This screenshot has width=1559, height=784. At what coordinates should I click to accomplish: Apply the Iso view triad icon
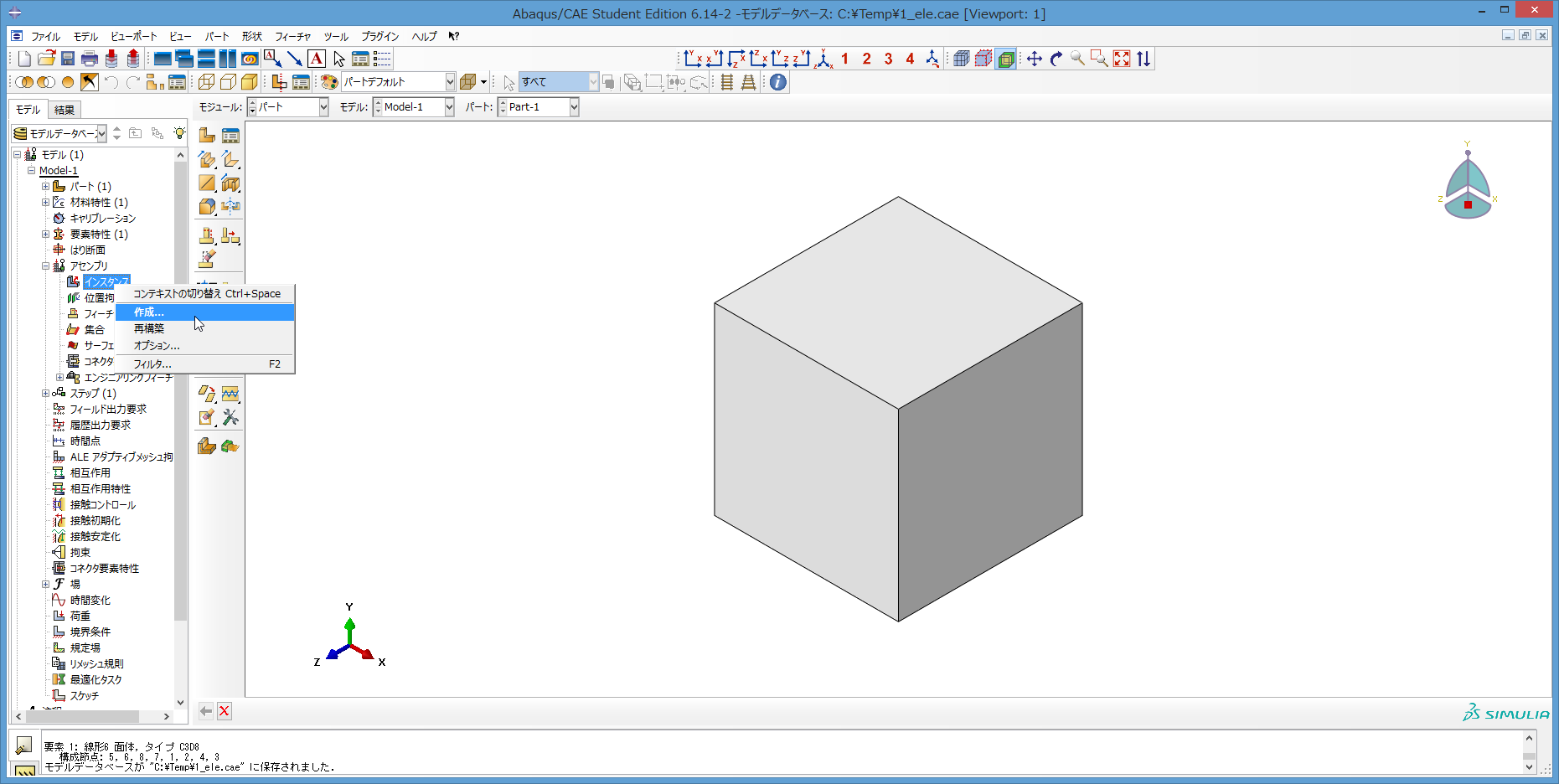pos(824,59)
